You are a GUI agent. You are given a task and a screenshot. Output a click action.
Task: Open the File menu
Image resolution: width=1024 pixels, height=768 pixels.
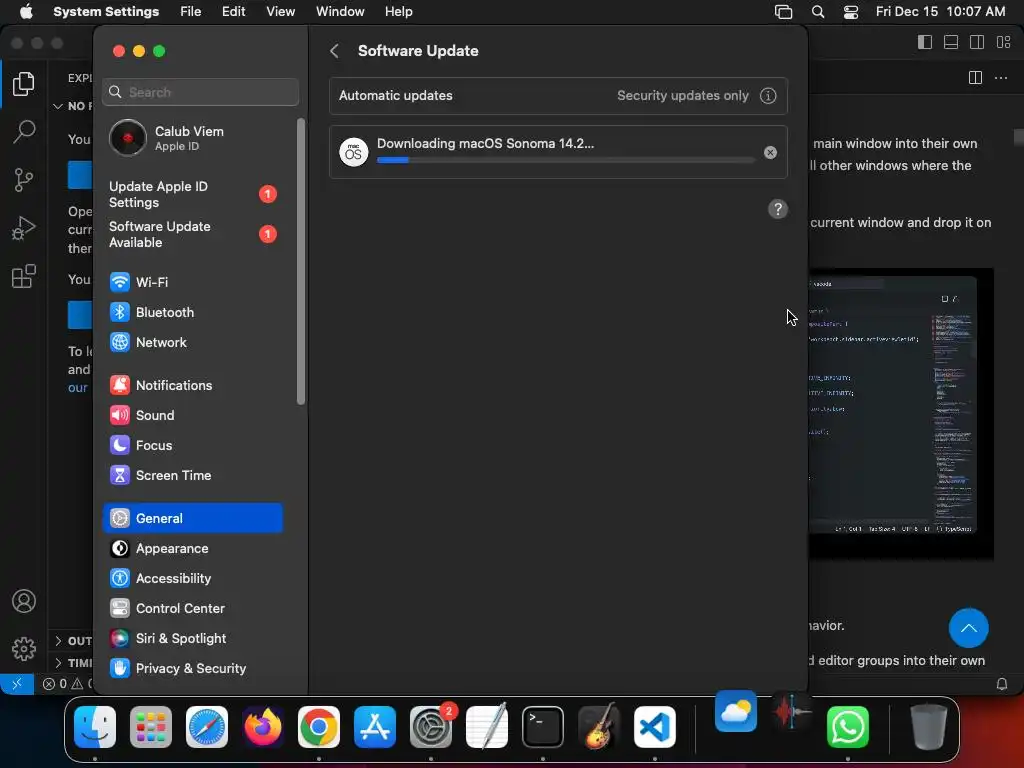coord(191,12)
